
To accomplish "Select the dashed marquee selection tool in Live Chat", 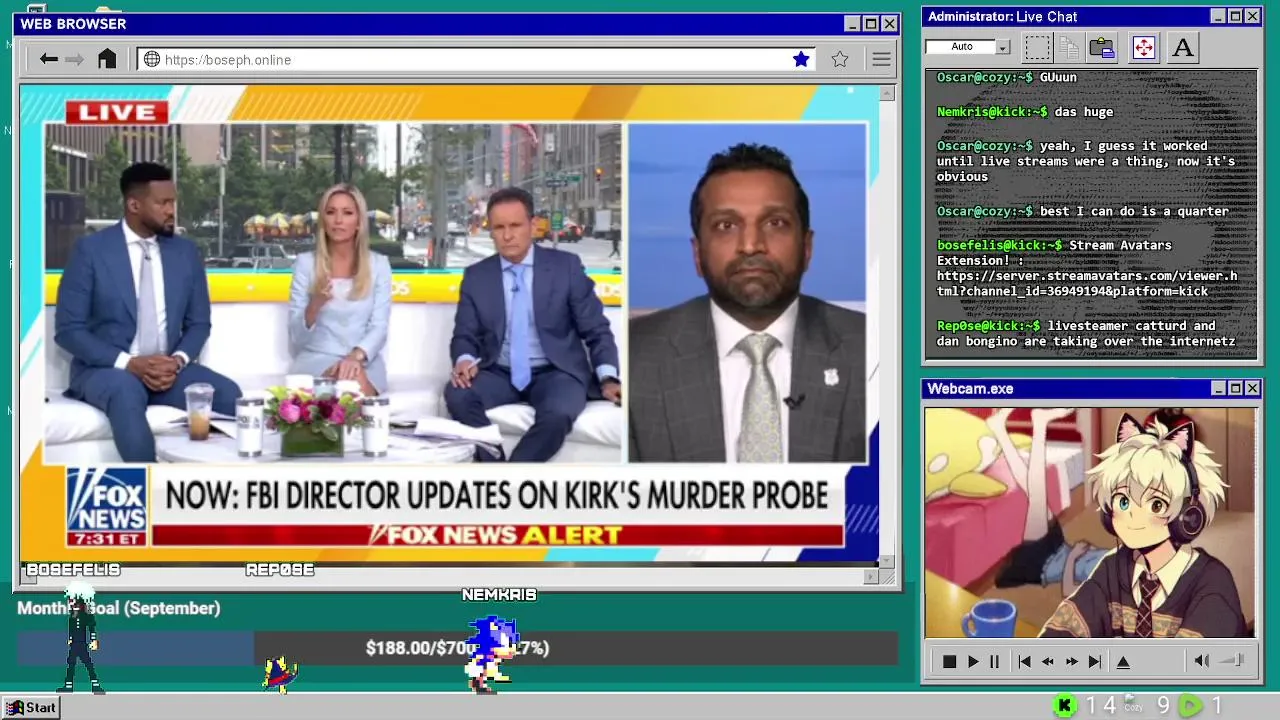I will pos(1038,47).
